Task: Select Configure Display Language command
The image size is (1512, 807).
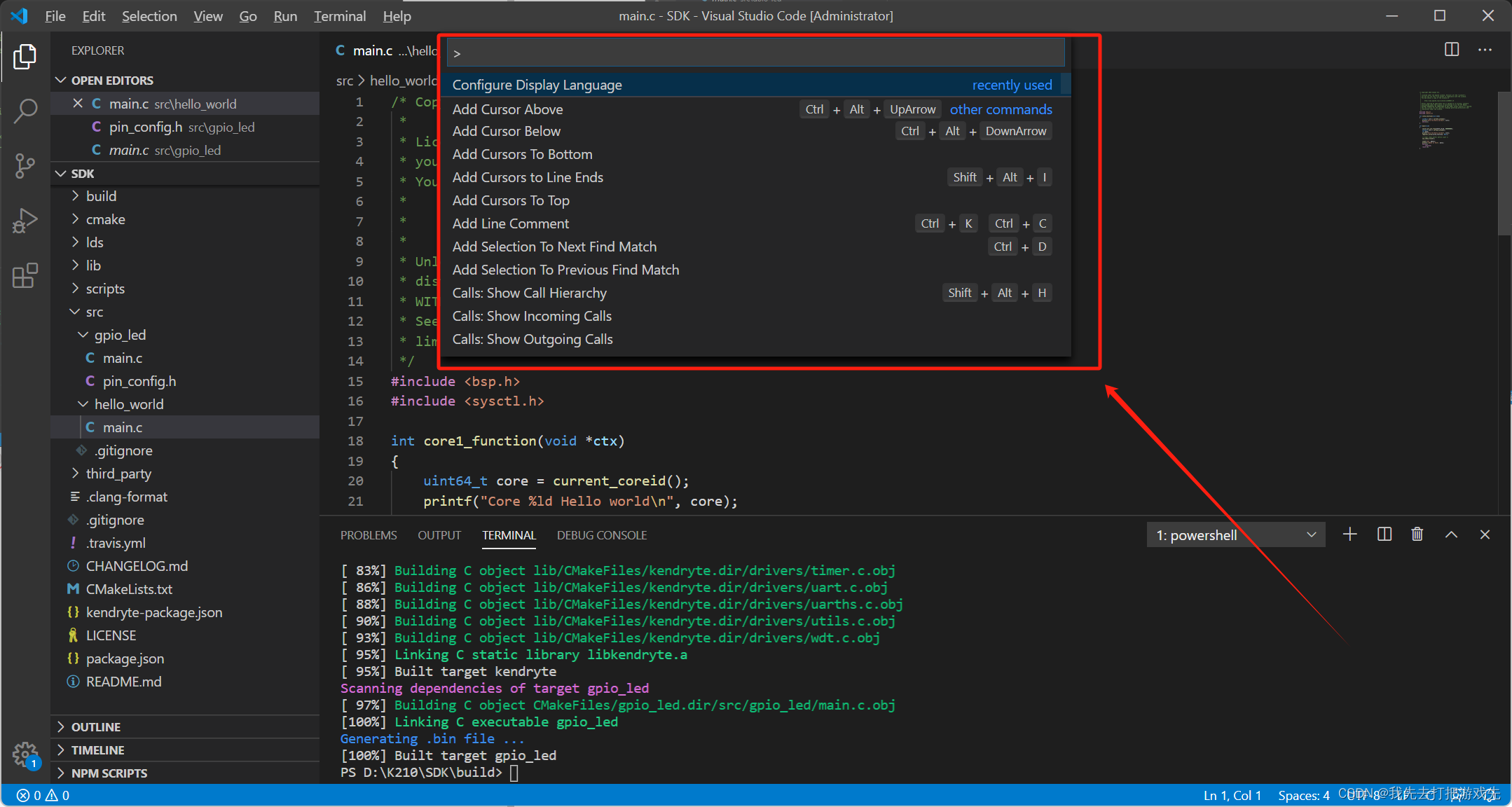Action: 537,85
